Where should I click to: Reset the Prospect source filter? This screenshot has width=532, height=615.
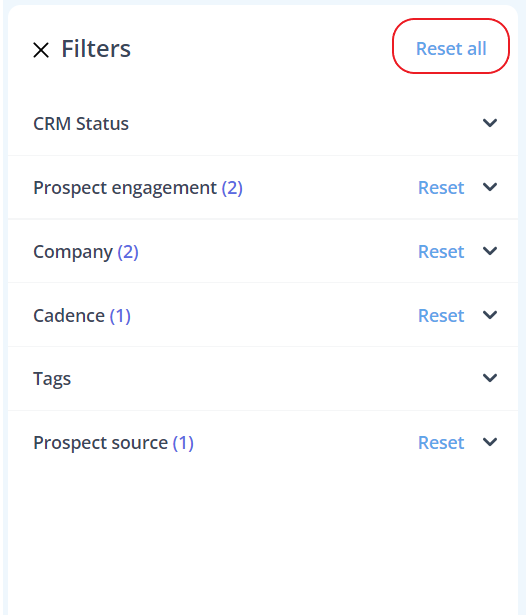(x=441, y=442)
